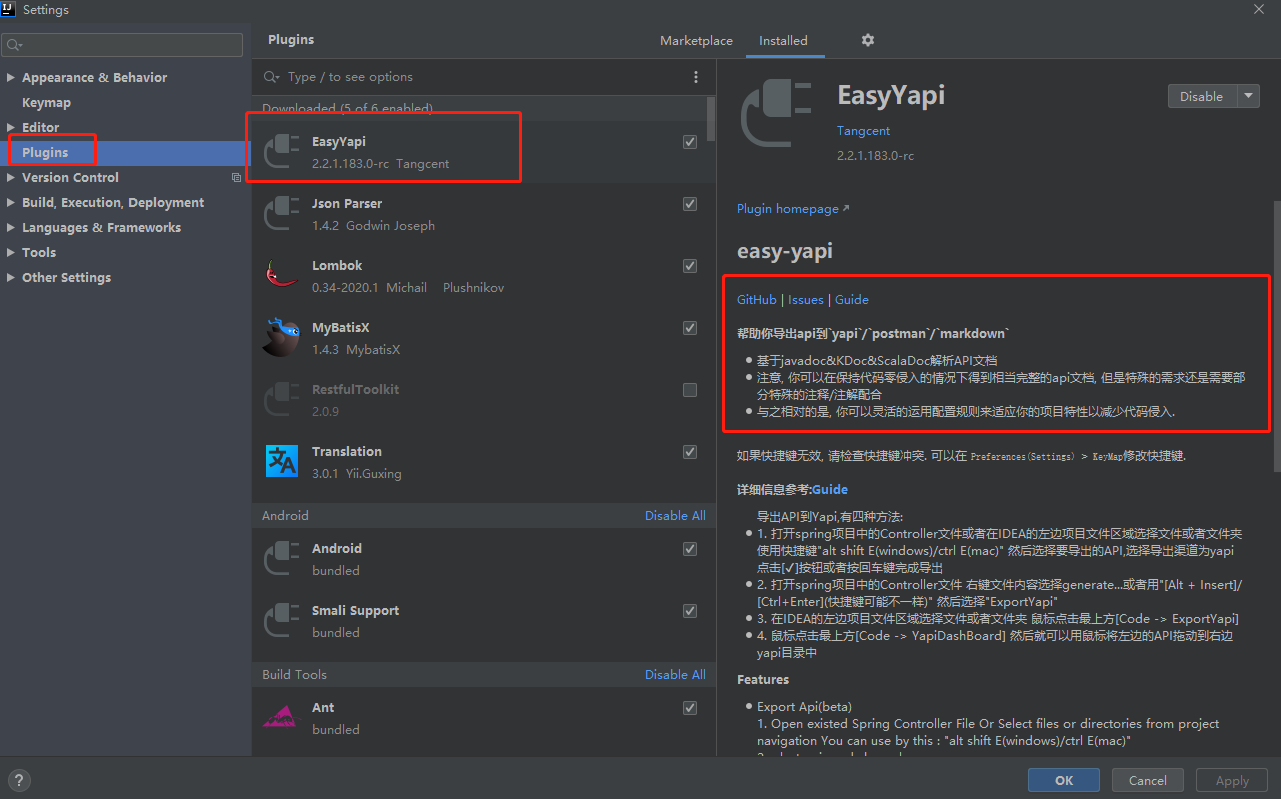Viewport: 1281px width, 799px height.
Task: Toggle the Translation plugin checkbox
Action: click(690, 452)
